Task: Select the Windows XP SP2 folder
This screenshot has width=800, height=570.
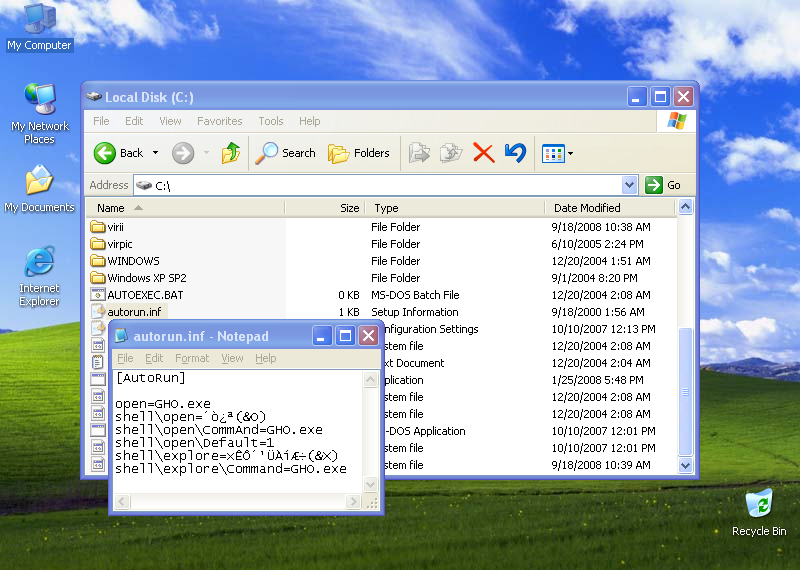Action: pyautogui.click(x=138, y=278)
